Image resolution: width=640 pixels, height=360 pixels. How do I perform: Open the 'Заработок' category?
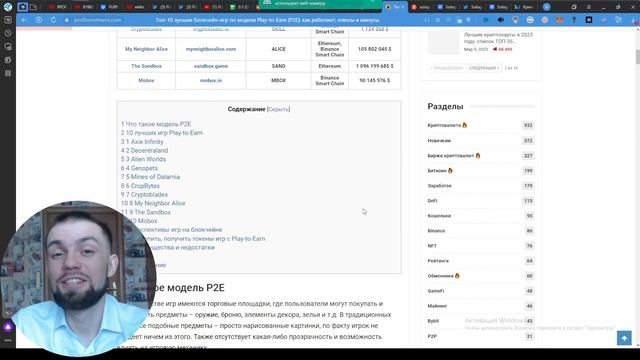(440, 186)
